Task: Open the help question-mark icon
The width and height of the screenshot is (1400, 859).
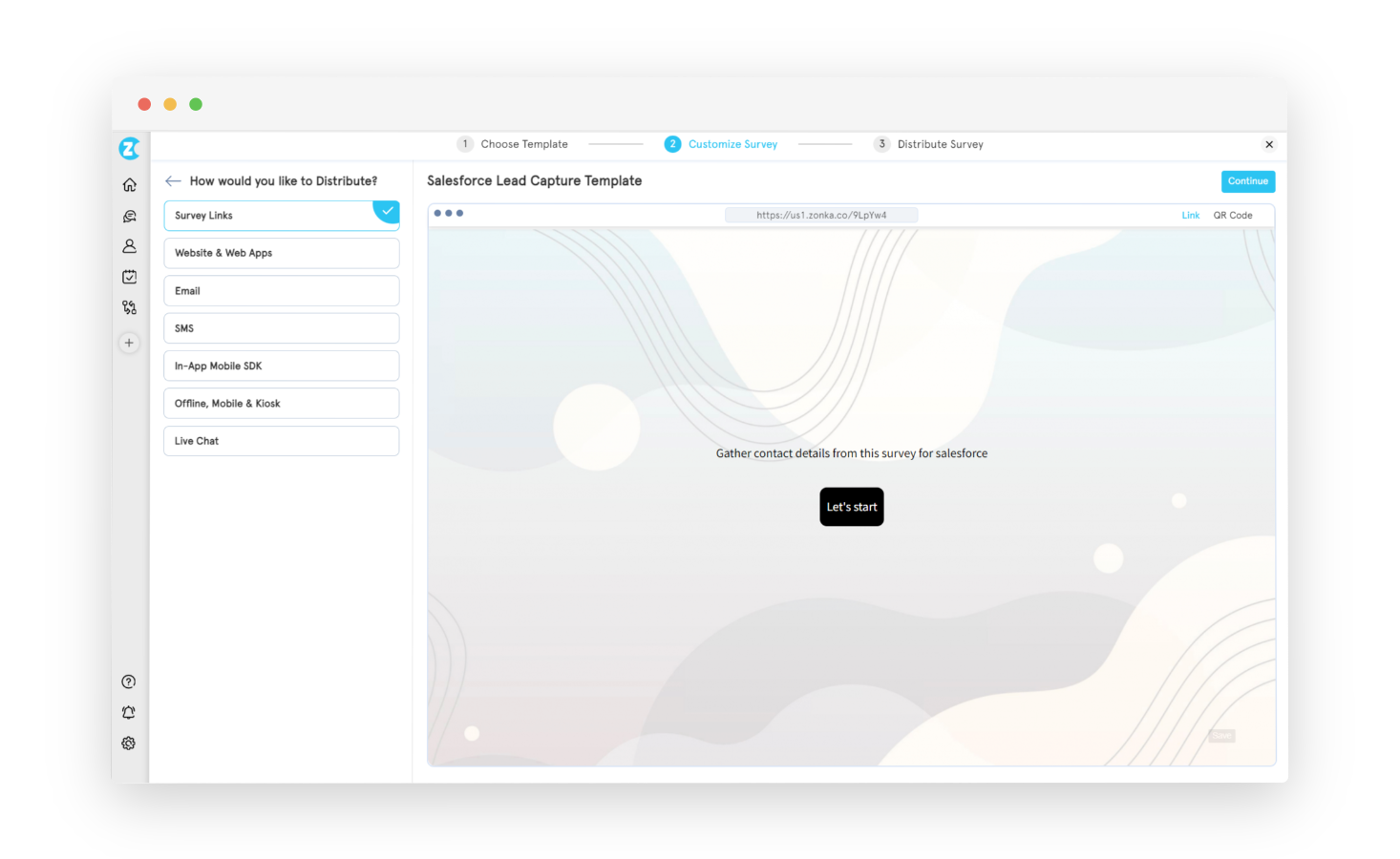Action: click(x=129, y=681)
